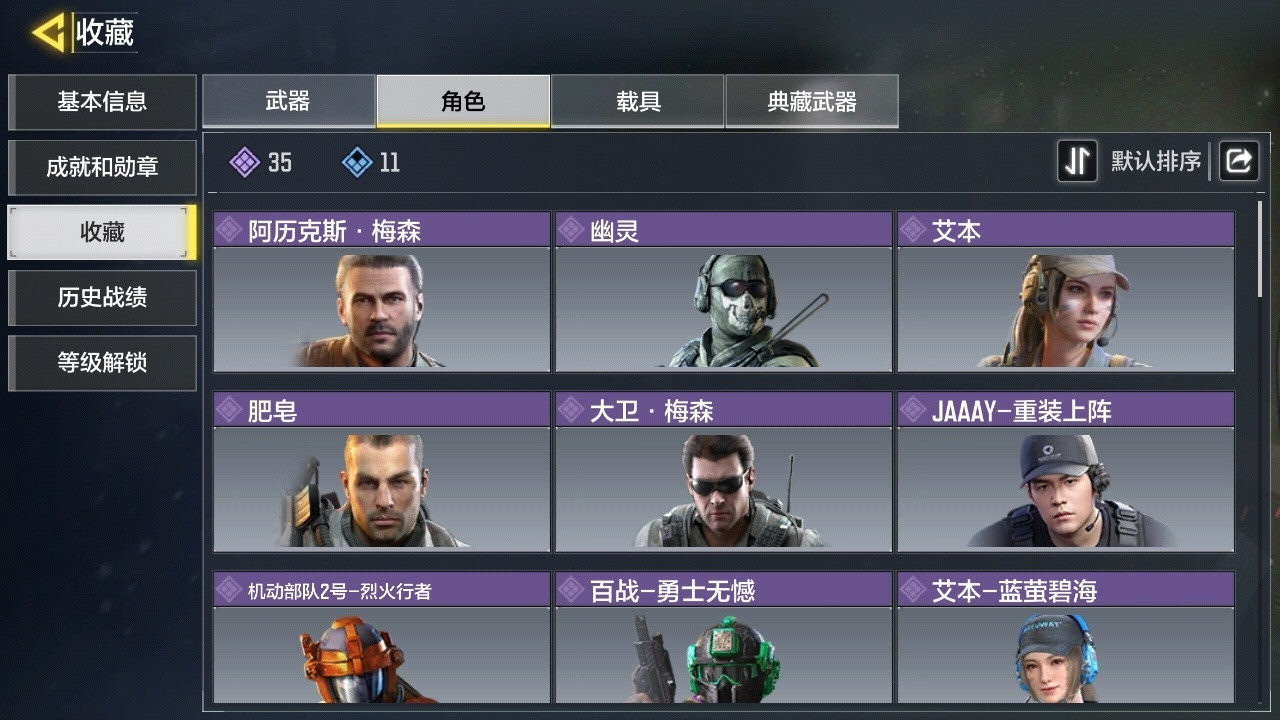The image size is (1280, 720).
Task: Select the 阿历克斯·梅森 character card
Action: point(381,291)
